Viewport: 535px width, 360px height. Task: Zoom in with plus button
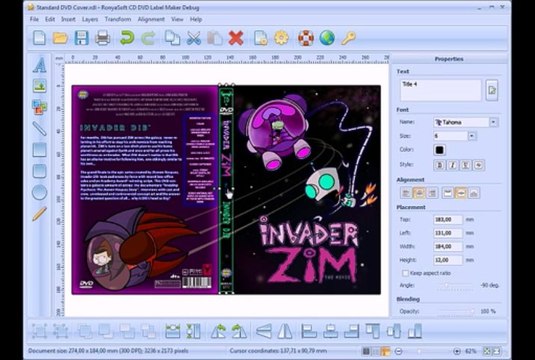(457, 351)
